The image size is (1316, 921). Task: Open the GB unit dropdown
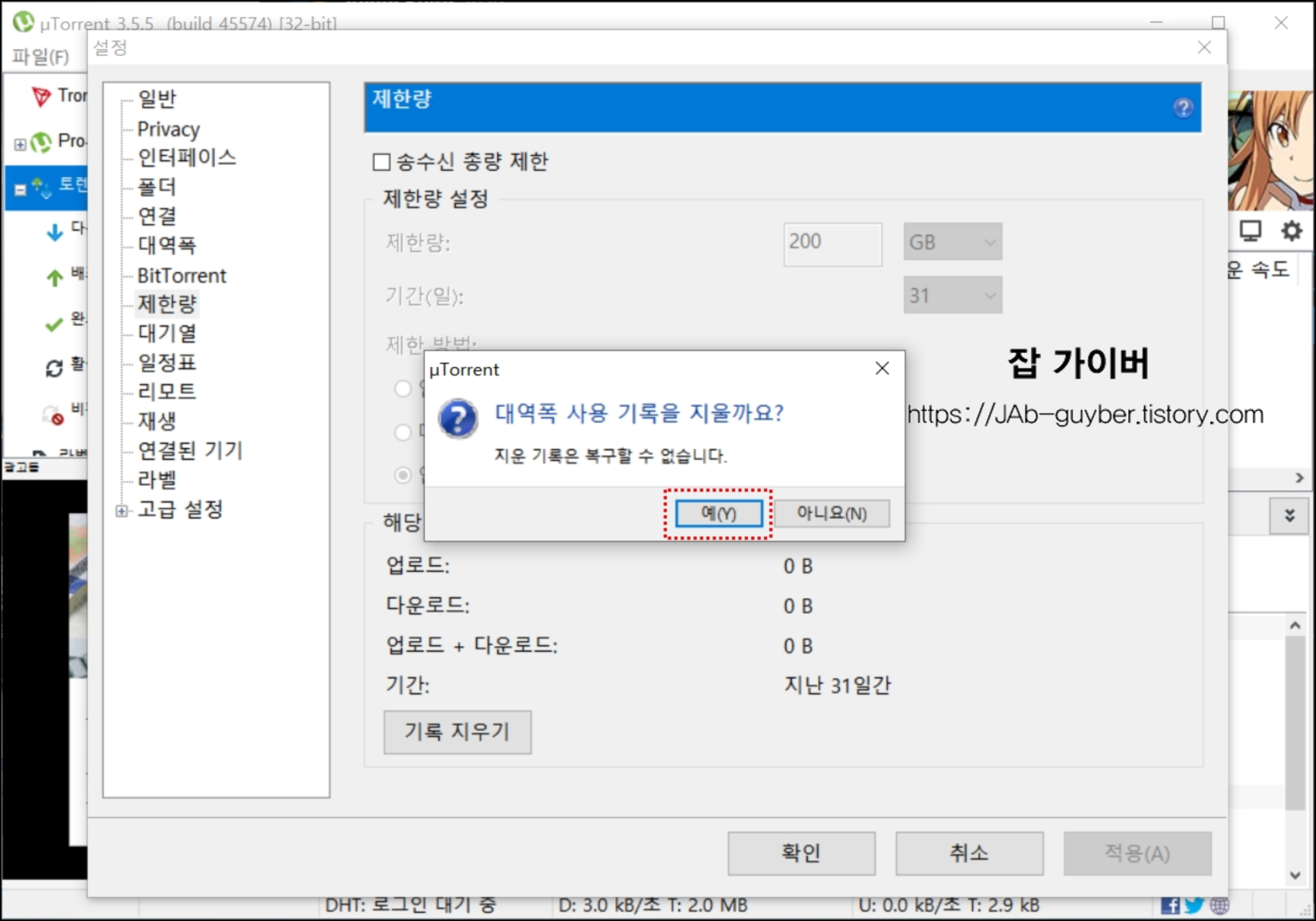point(953,242)
